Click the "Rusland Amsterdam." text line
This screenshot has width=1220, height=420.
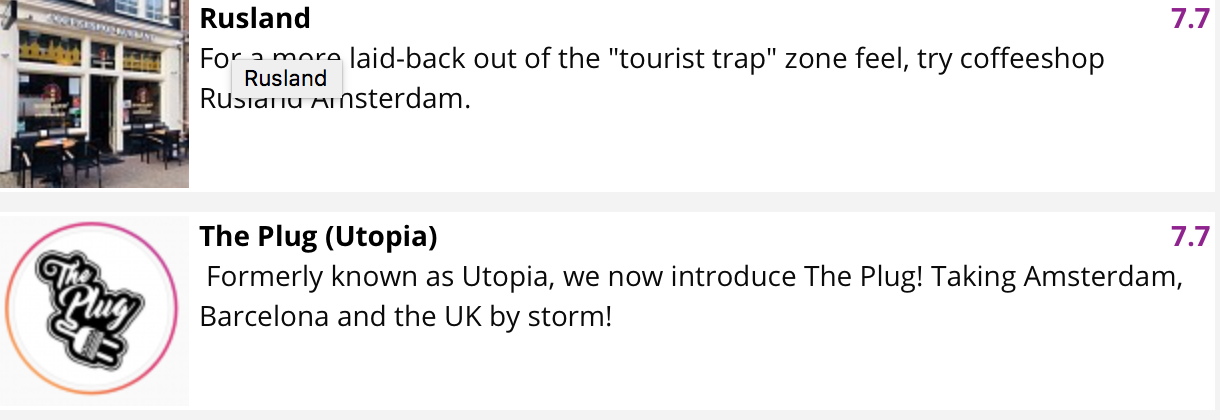point(335,99)
